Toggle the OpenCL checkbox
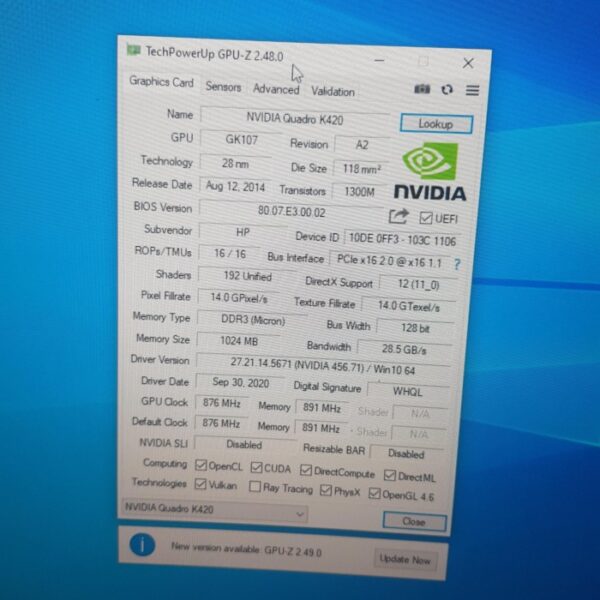This screenshot has height=600, width=600. tap(201, 465)
